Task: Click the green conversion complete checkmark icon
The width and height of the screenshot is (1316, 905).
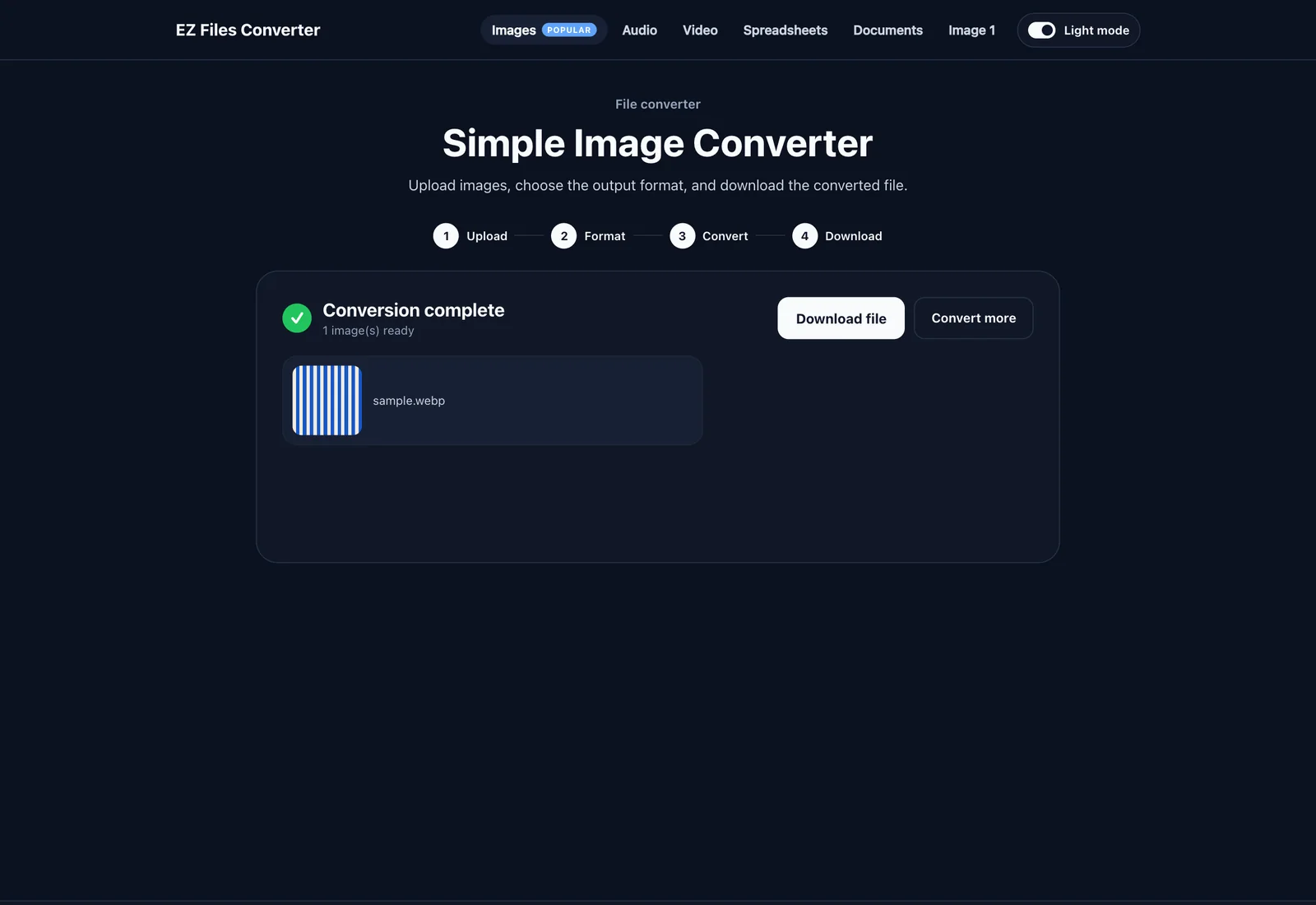Action: [297, 318]
